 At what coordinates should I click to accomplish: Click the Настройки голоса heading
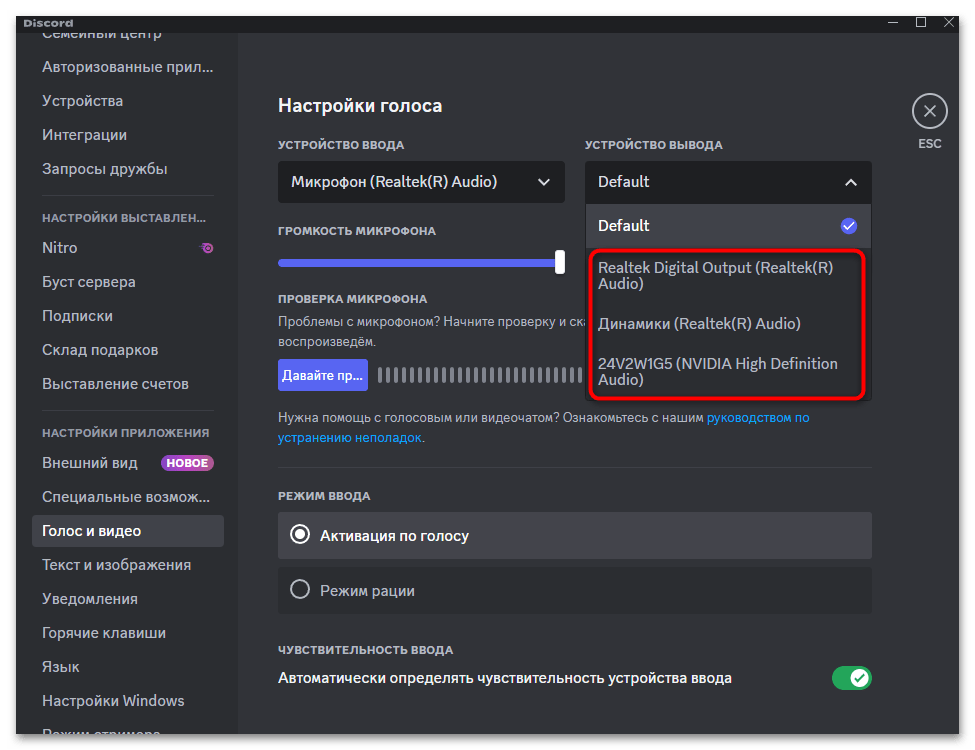pos(360,106)
